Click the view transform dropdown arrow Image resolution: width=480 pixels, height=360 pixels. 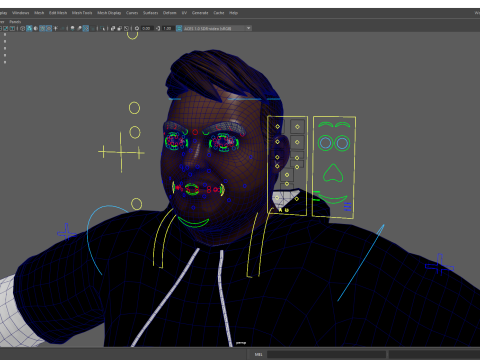coord(248,28)
